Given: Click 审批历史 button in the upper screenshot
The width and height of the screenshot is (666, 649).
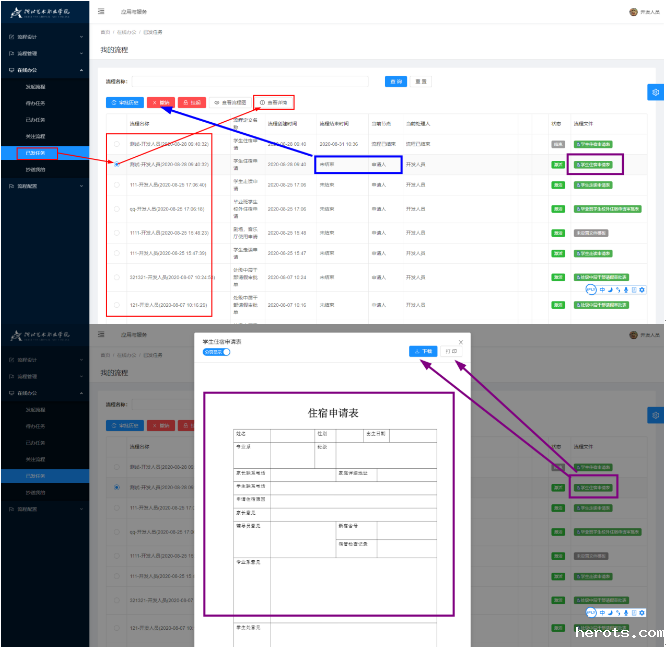Looking at the screenshot, I should (x=125, y=102).
